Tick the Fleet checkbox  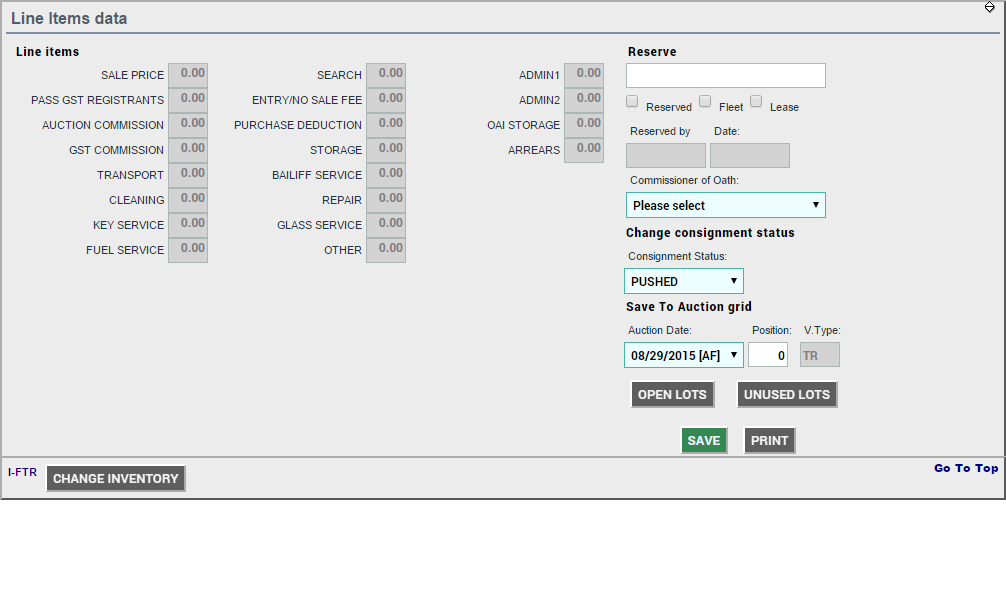tap(705, 102)
